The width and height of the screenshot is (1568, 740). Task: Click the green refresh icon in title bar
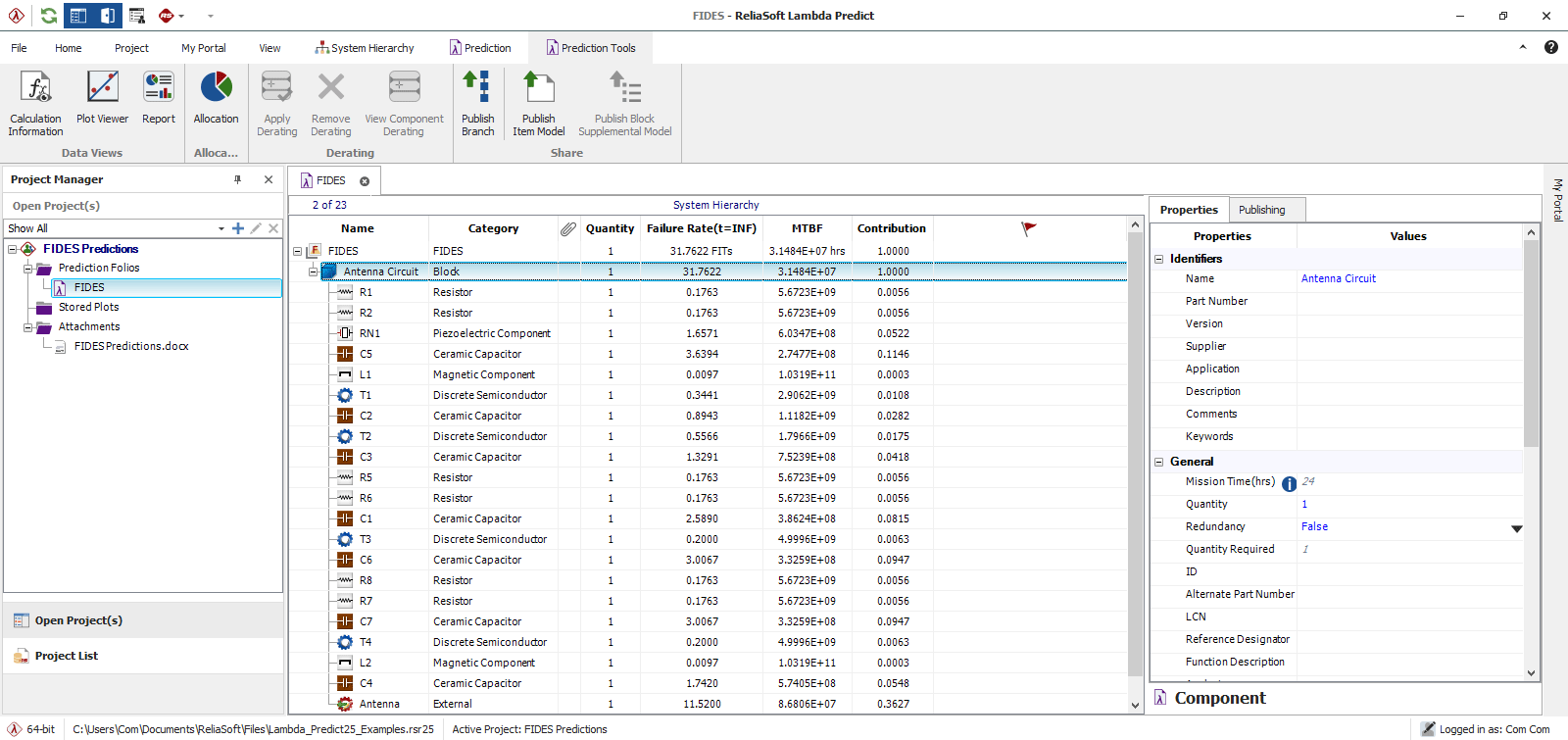tap(48, 16)
